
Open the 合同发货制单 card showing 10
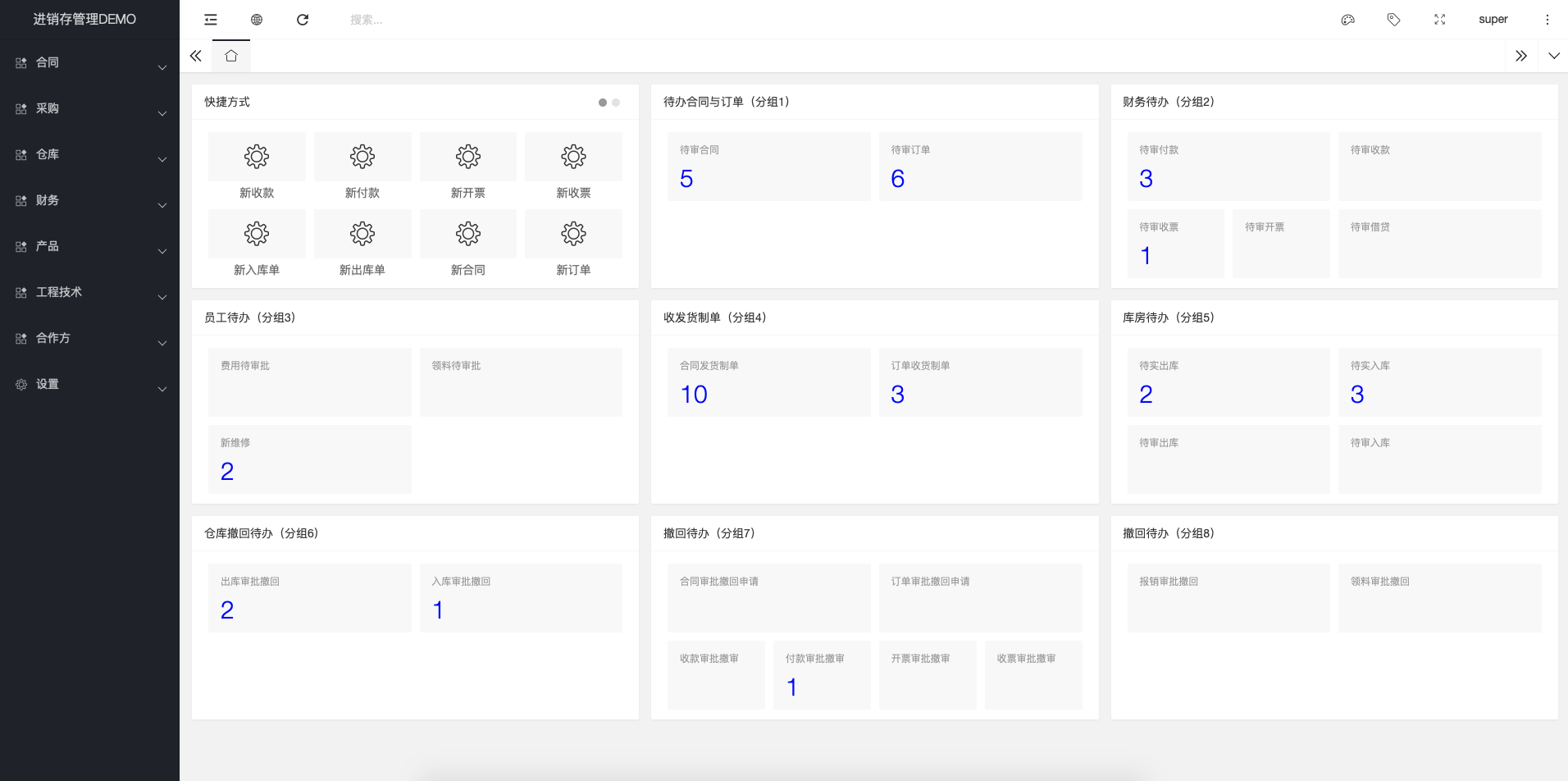tap(768, 382)
